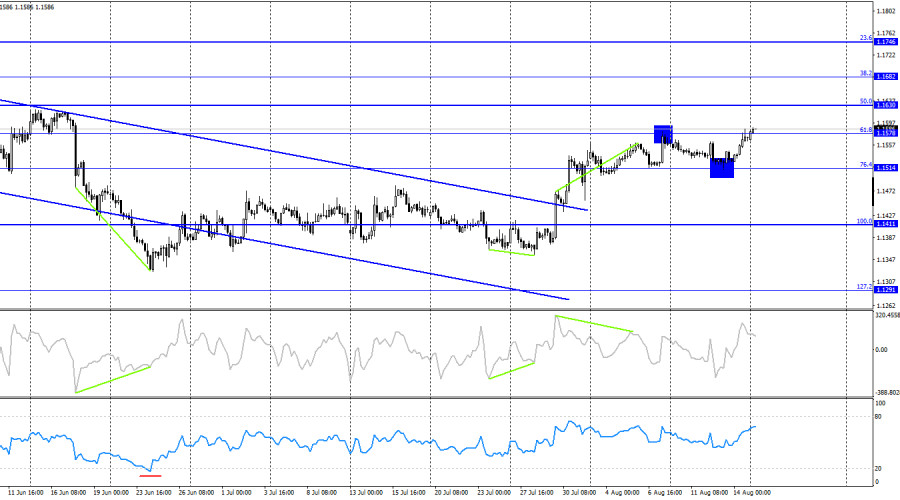The width and height of the screenshot is (900, 500).
Task: Click the 80 level label on RSI scale
Action: [878, 417]
